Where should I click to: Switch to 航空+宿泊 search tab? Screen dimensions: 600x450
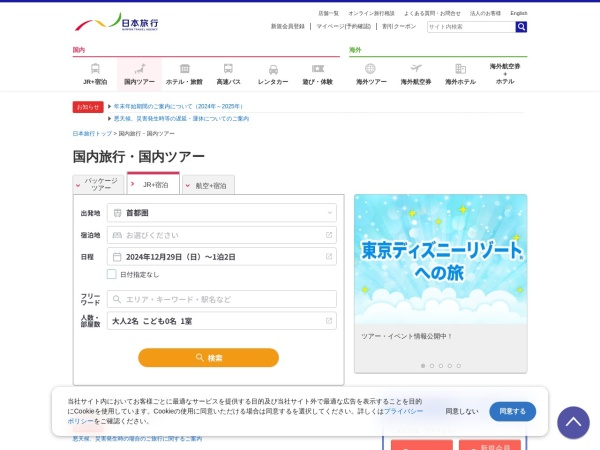click(209, 185)
